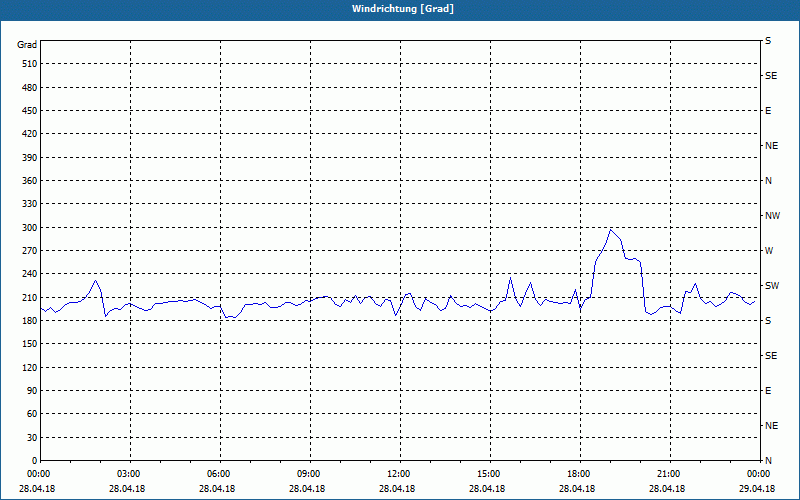Select the 330 value on the left axis
800x500 pixels.
pyautogui.click(x=30, y=204)
